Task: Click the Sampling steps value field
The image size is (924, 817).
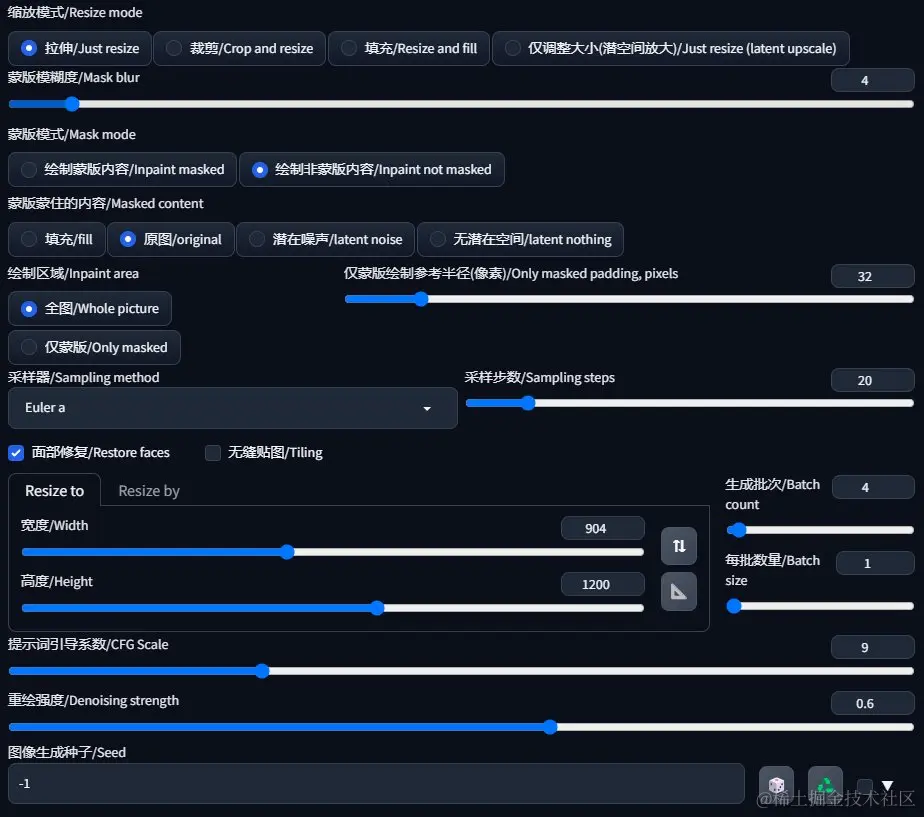Action: click(x=873, y=381)
